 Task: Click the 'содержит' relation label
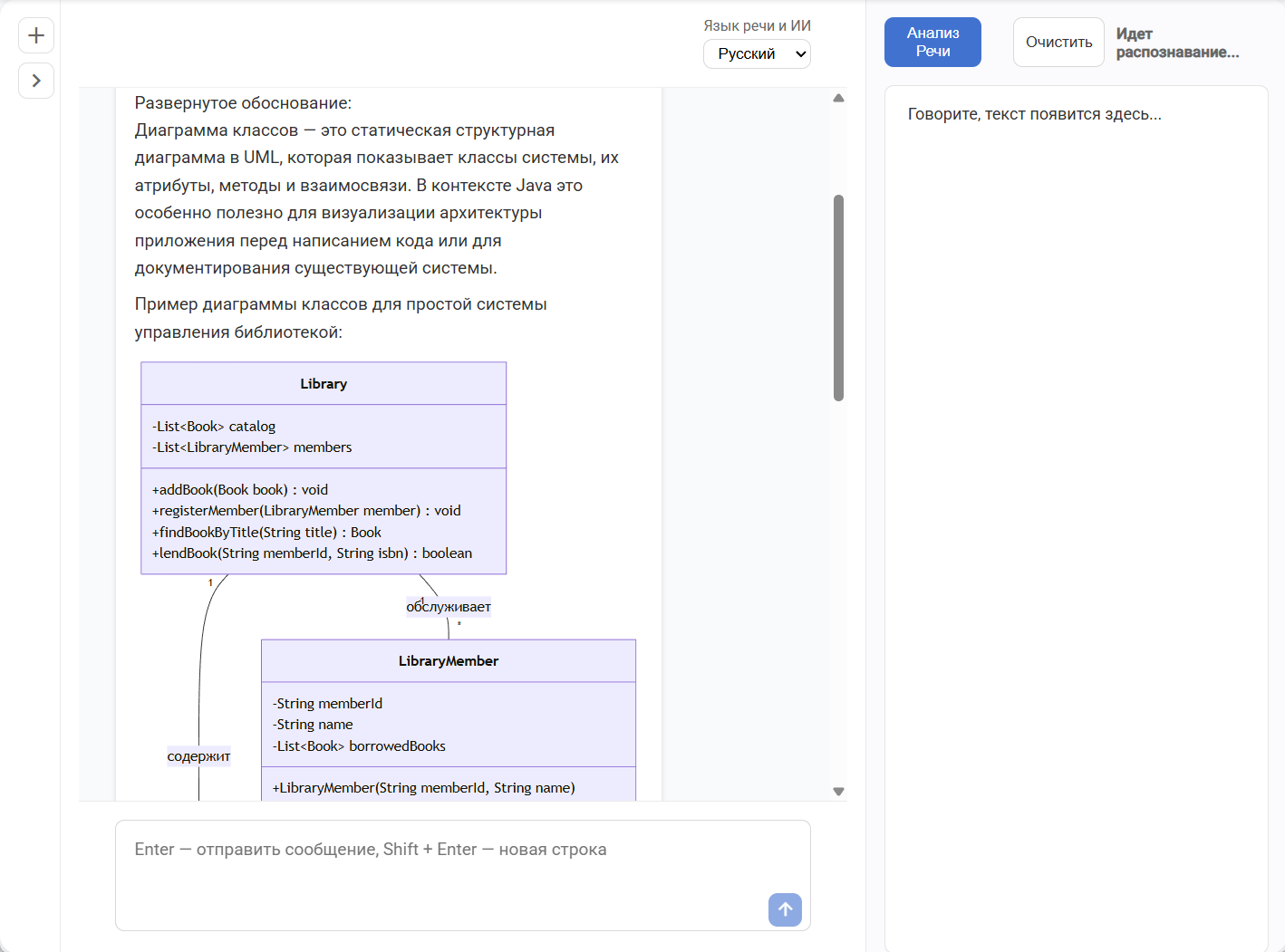(x=198, y=756)
